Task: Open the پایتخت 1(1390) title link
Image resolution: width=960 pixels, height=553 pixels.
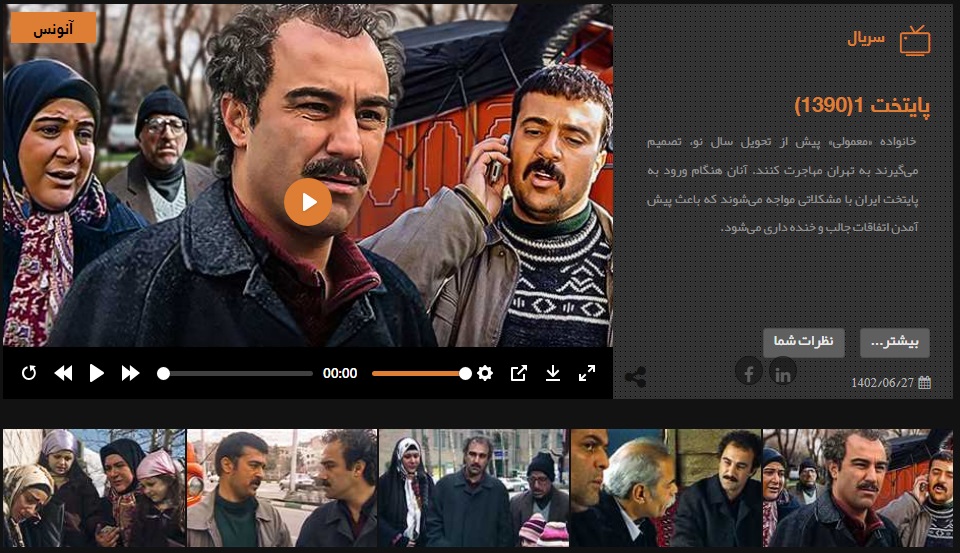Action: pos(862,106)
